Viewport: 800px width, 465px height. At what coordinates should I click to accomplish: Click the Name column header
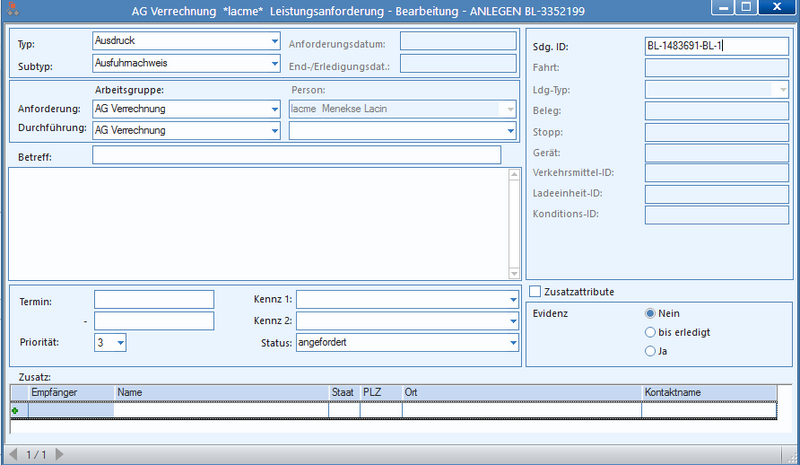221,393
